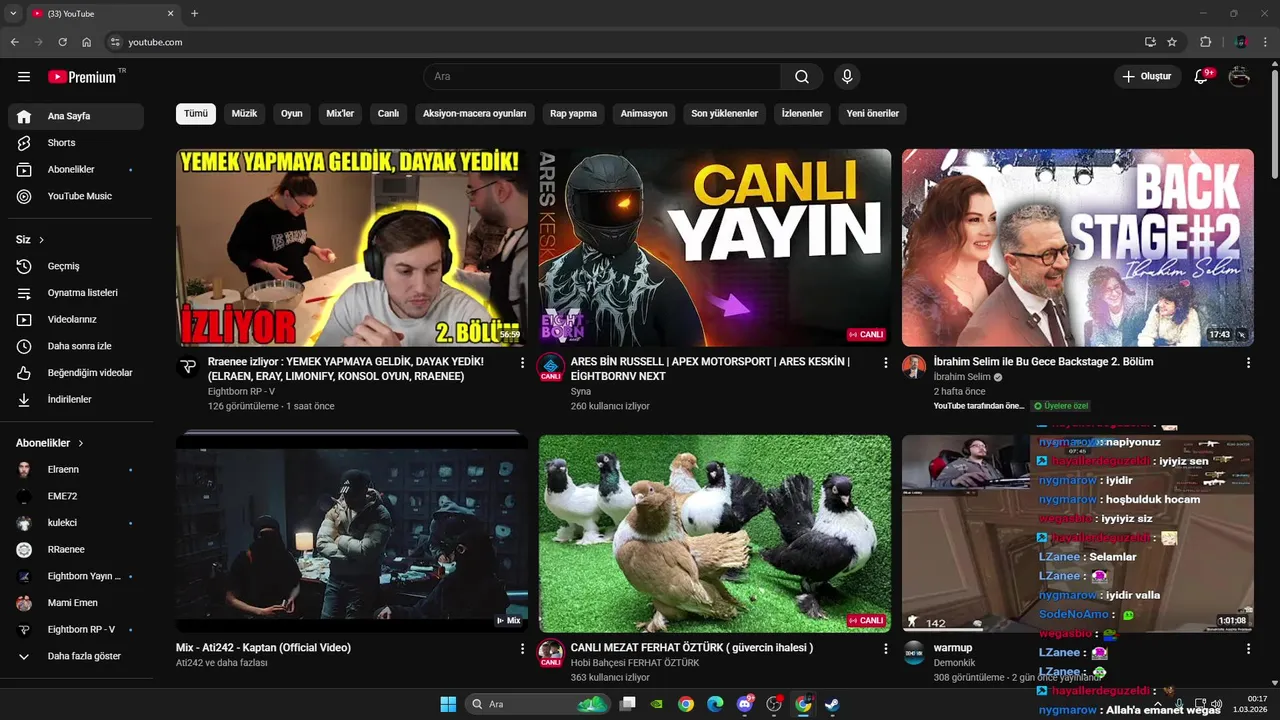Click the YouTube search field
Screen dimensions: 1280x720
602,77
